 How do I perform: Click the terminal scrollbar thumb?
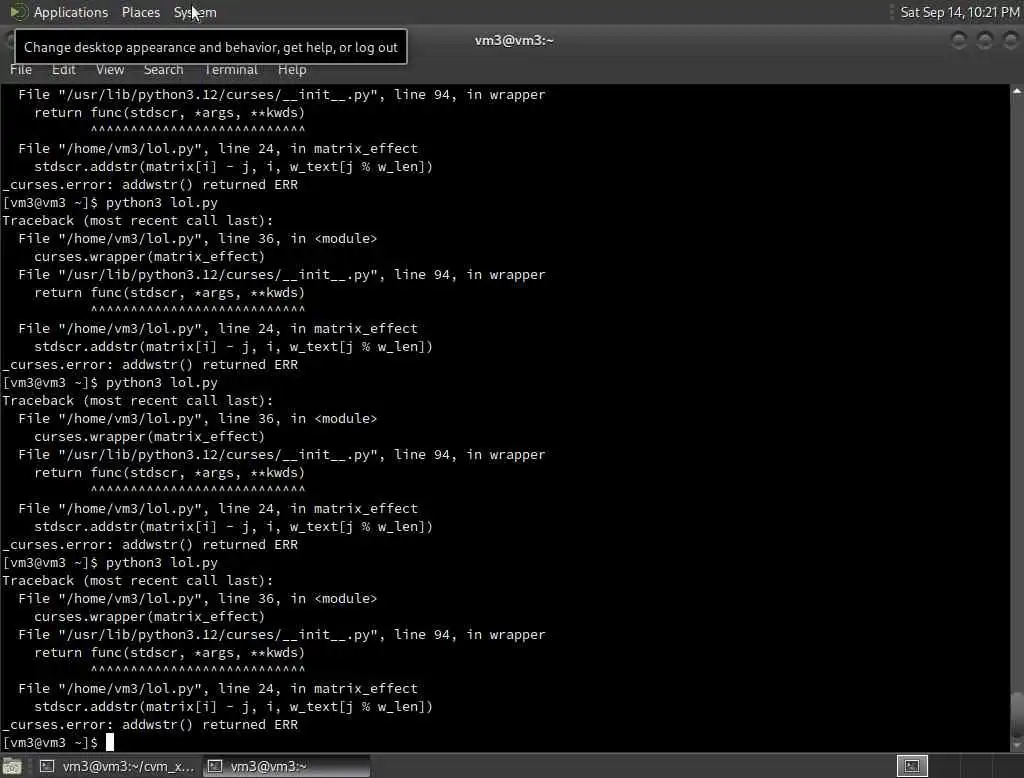pos(1017,714)
